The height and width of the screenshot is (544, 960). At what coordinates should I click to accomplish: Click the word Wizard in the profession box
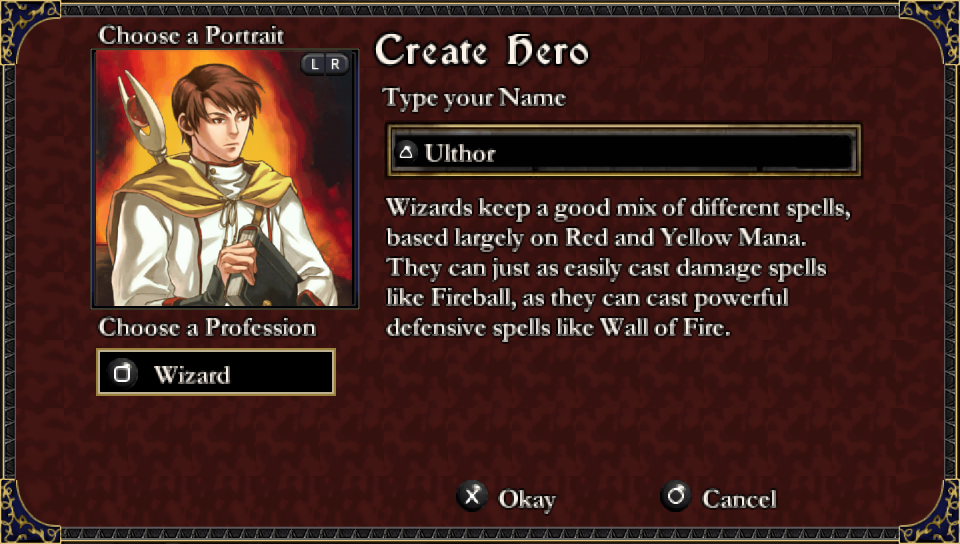[x=192, y=374]
